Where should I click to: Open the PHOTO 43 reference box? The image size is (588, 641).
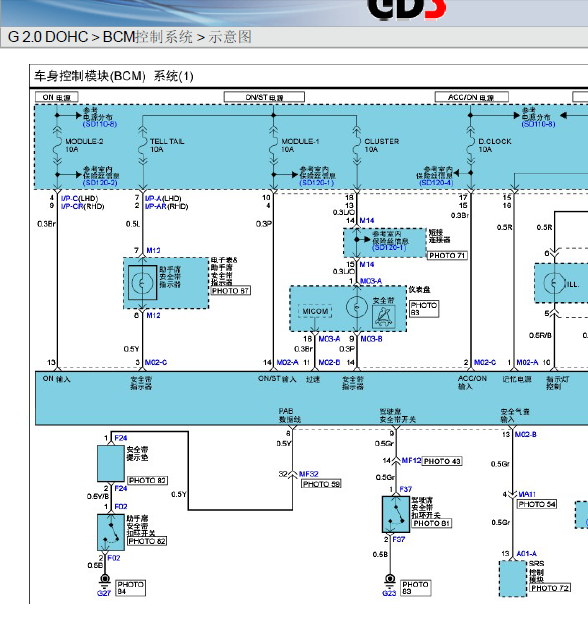[x=442, y=461]
